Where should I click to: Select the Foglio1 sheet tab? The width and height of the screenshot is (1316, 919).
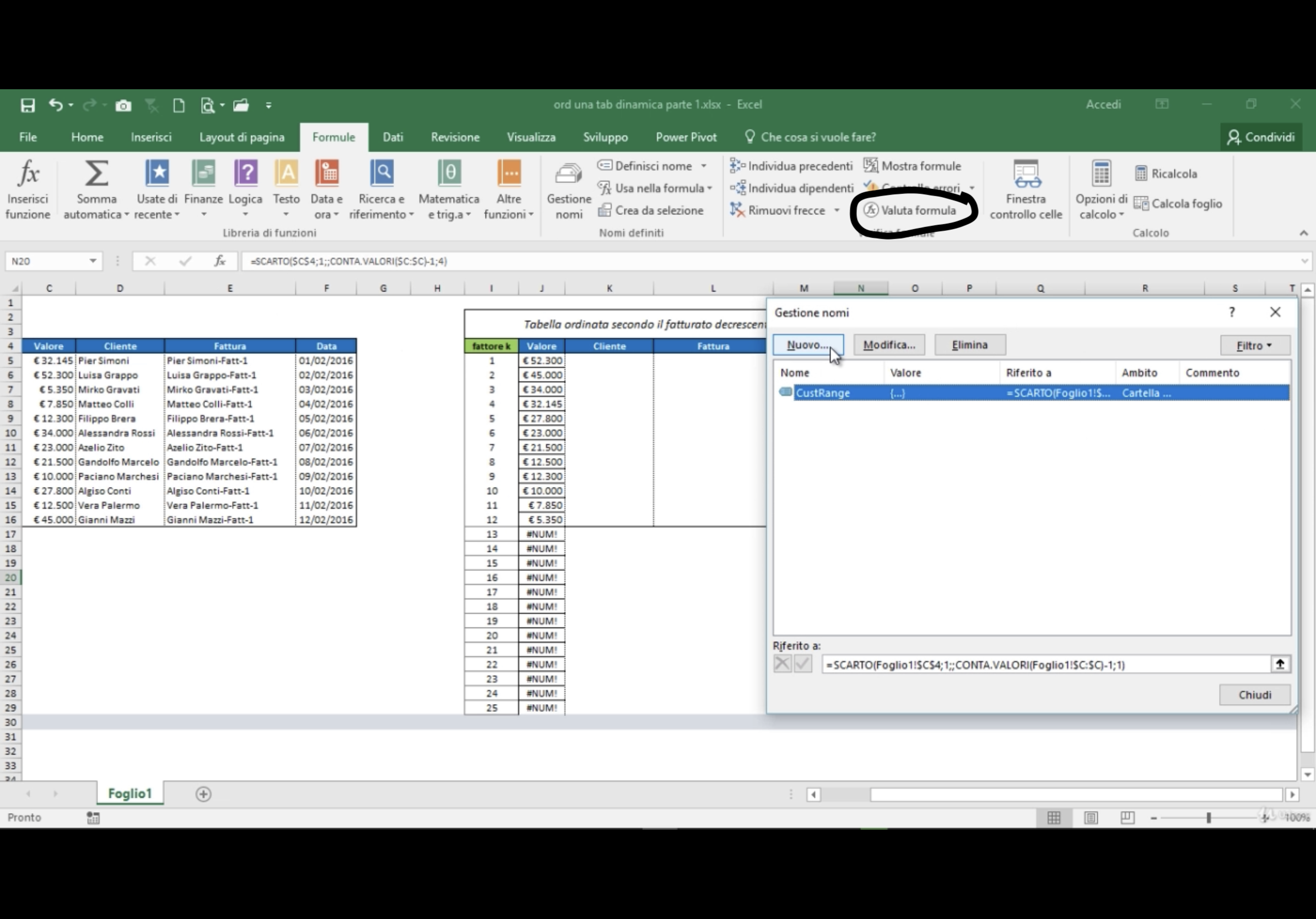tap(130, 793)
